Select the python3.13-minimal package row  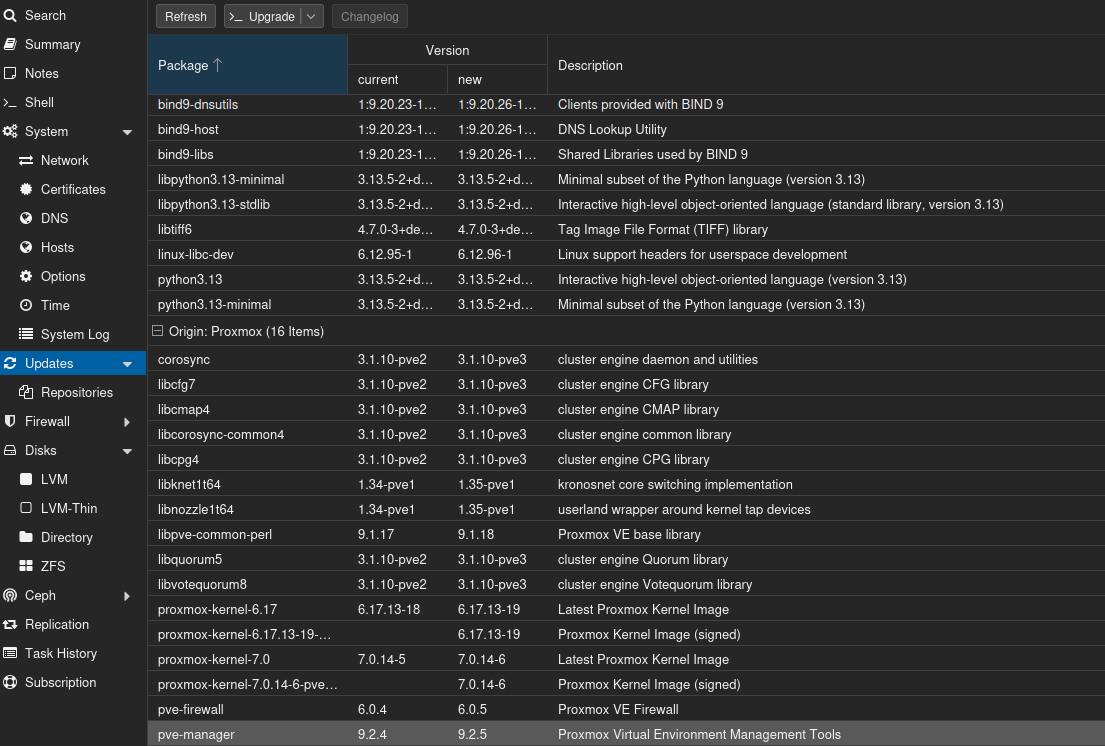(626, 304)
